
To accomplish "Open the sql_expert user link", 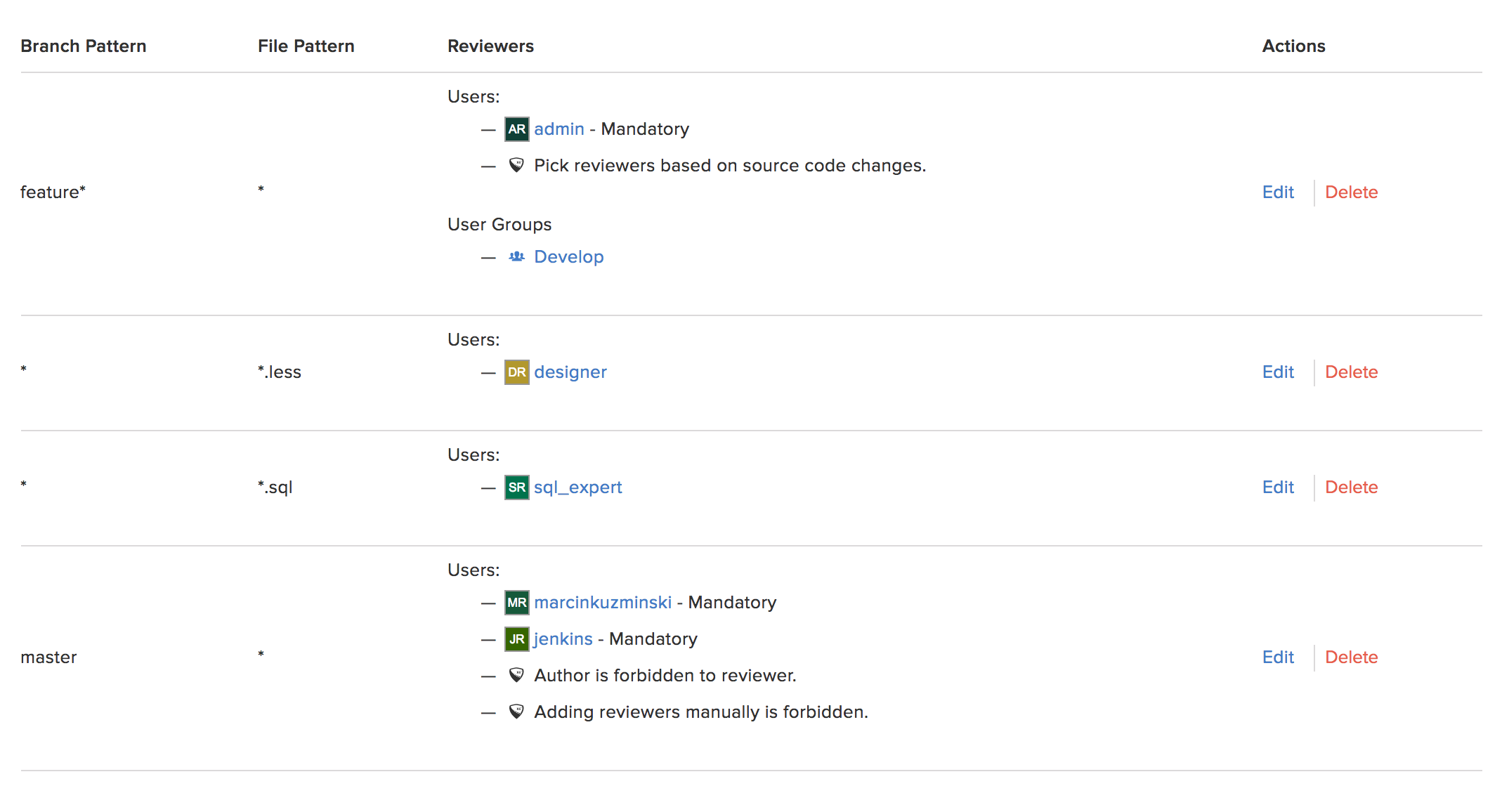I will click(x=578, y=487).
